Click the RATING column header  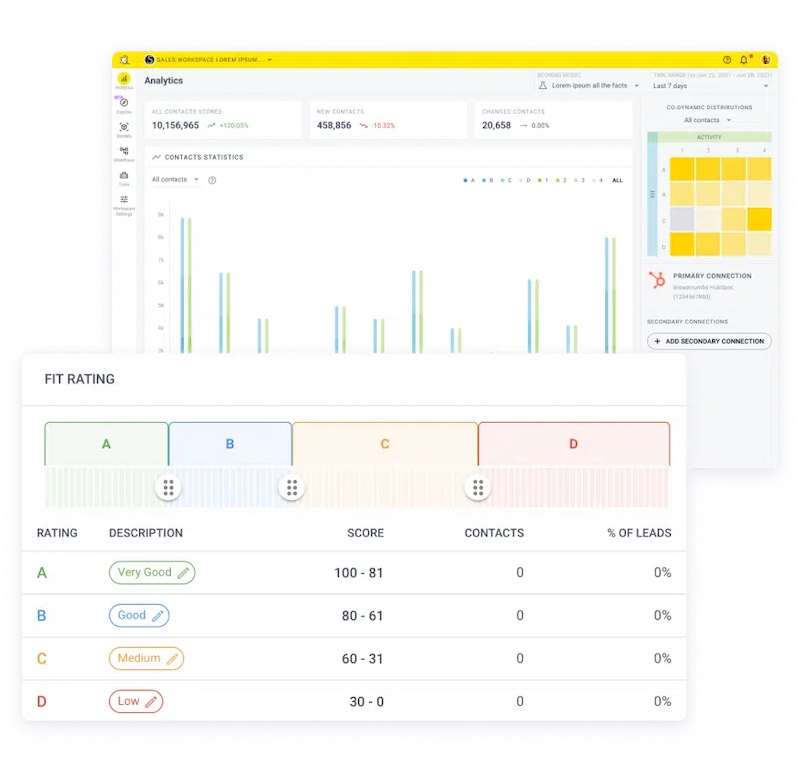point(57,533)
